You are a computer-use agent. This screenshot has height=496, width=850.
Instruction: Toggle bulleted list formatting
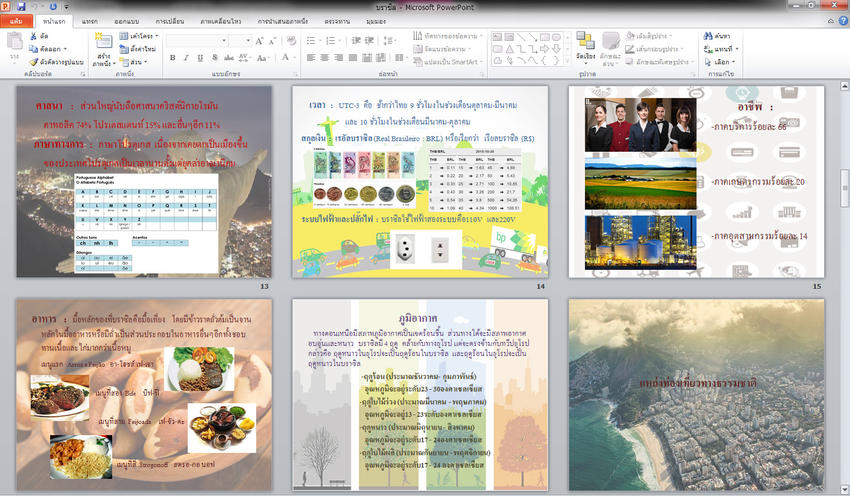point(311,41)
